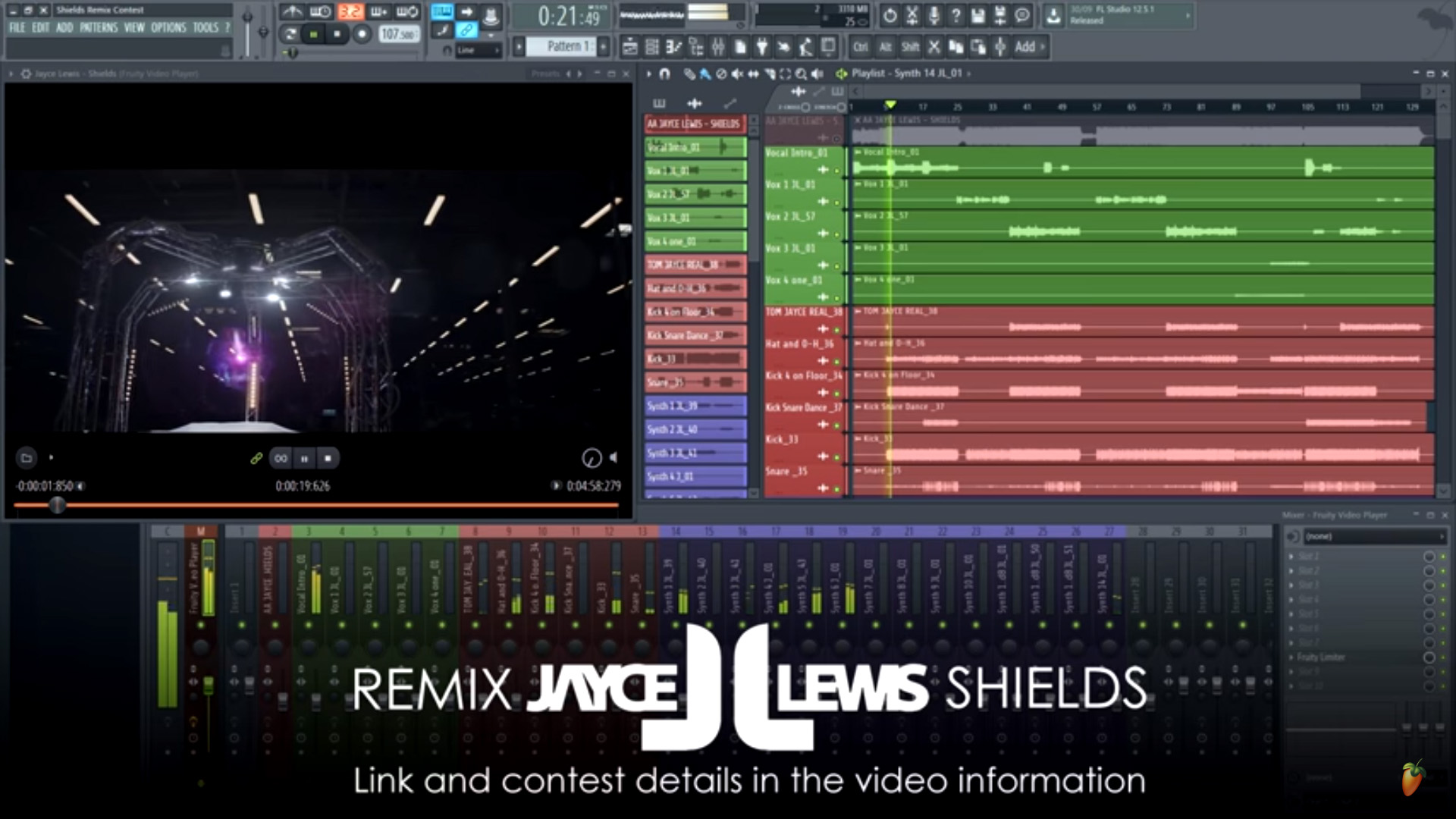Click the open file folder icon in video player
1456x819 pixels.
(27, 458)
